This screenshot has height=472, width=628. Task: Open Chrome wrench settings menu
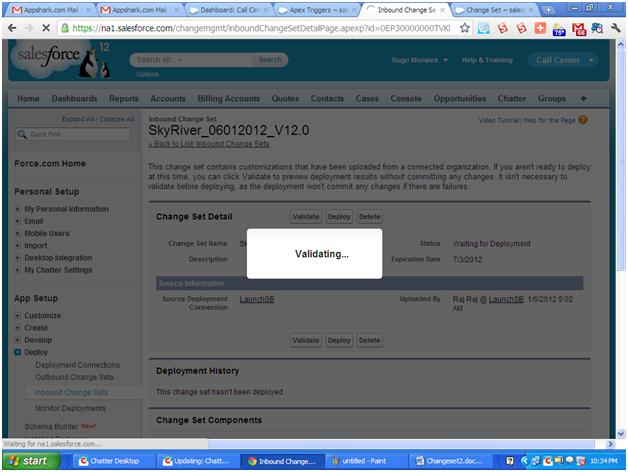pos(616,28)
